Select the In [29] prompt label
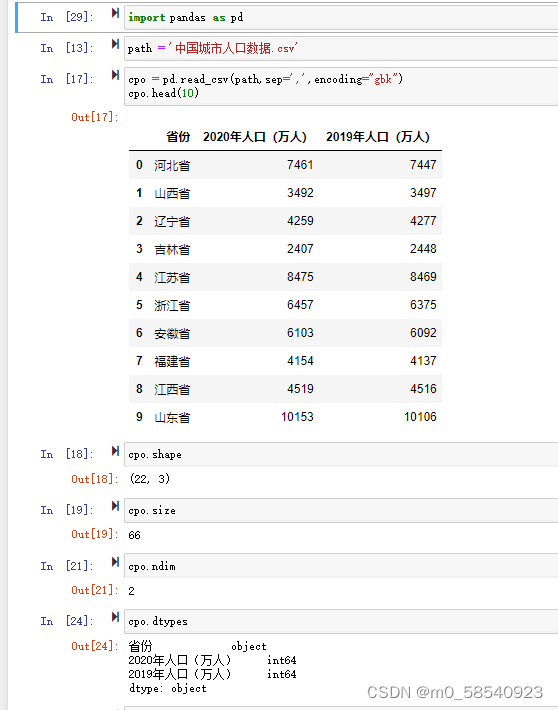558x710 pixels. 67,18
